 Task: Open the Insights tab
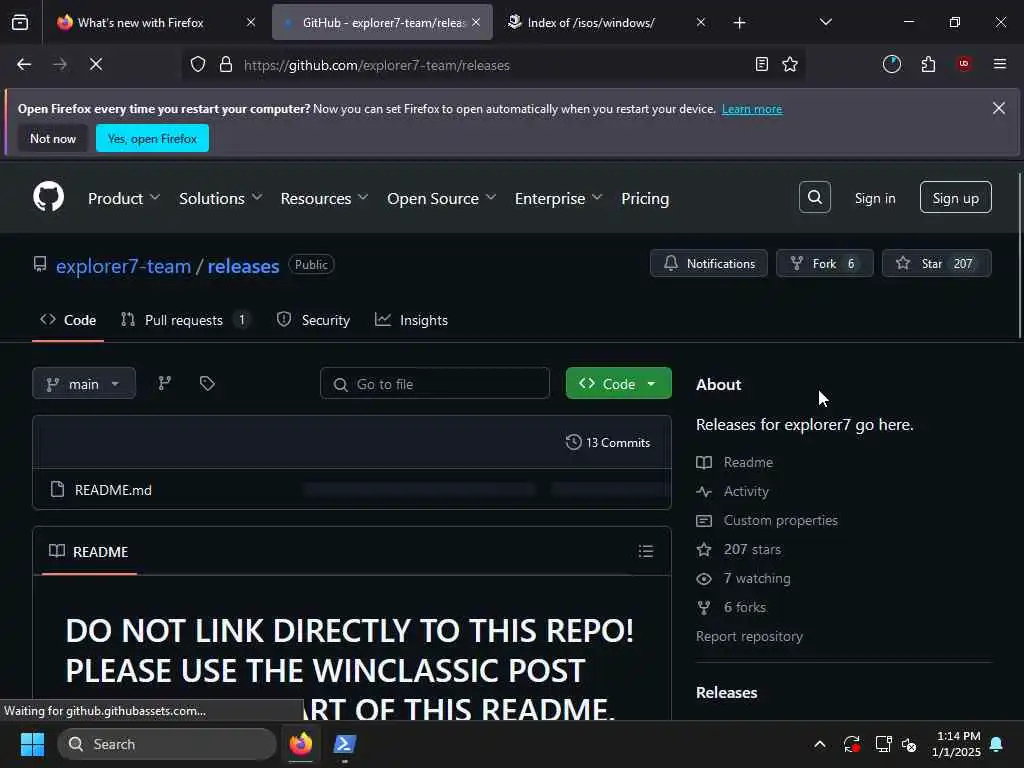pos(411,320)
